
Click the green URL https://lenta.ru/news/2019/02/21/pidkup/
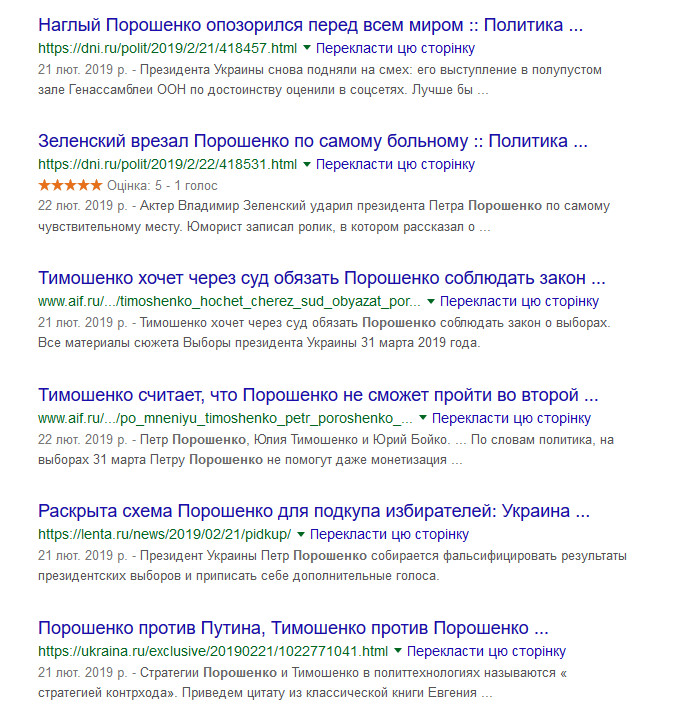tap(164, 534)
